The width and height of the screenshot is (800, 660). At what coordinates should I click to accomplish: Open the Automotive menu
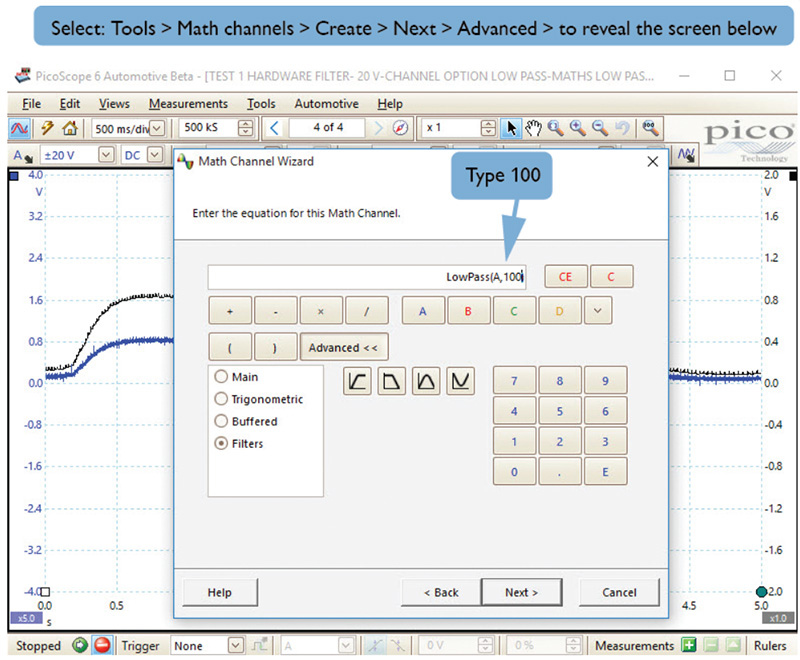point(327,104)
